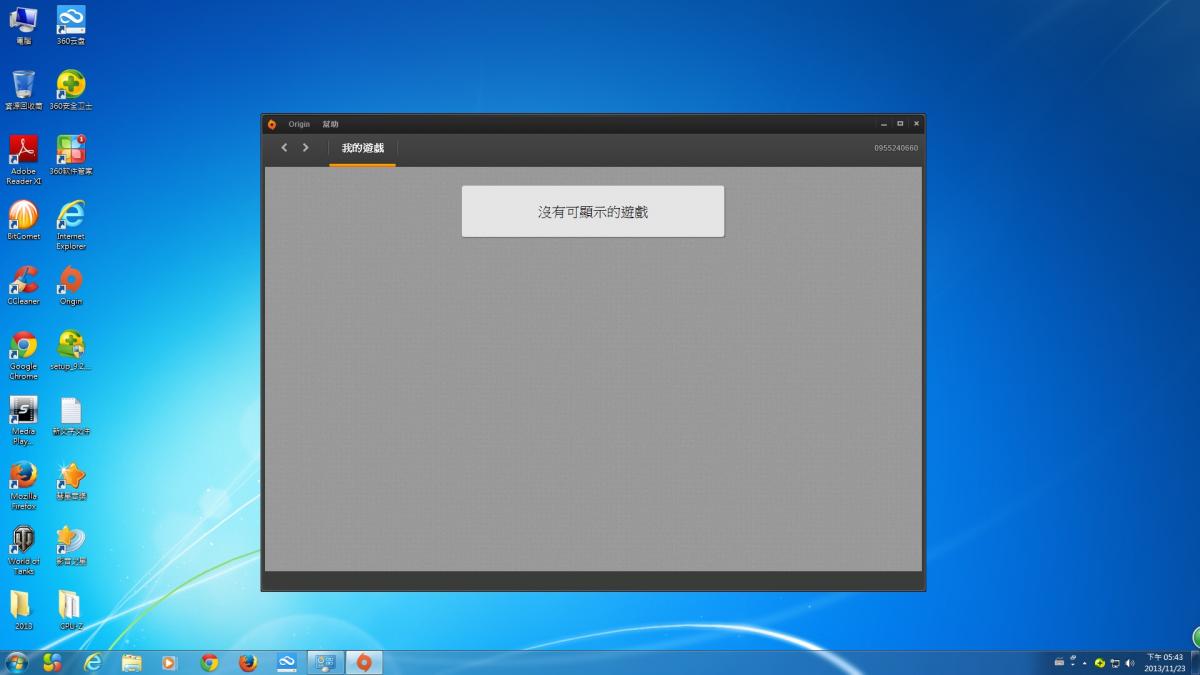The image size is (1200, 675).
Task: Go back with the left arrow
Action: click(x=284, y=148)
